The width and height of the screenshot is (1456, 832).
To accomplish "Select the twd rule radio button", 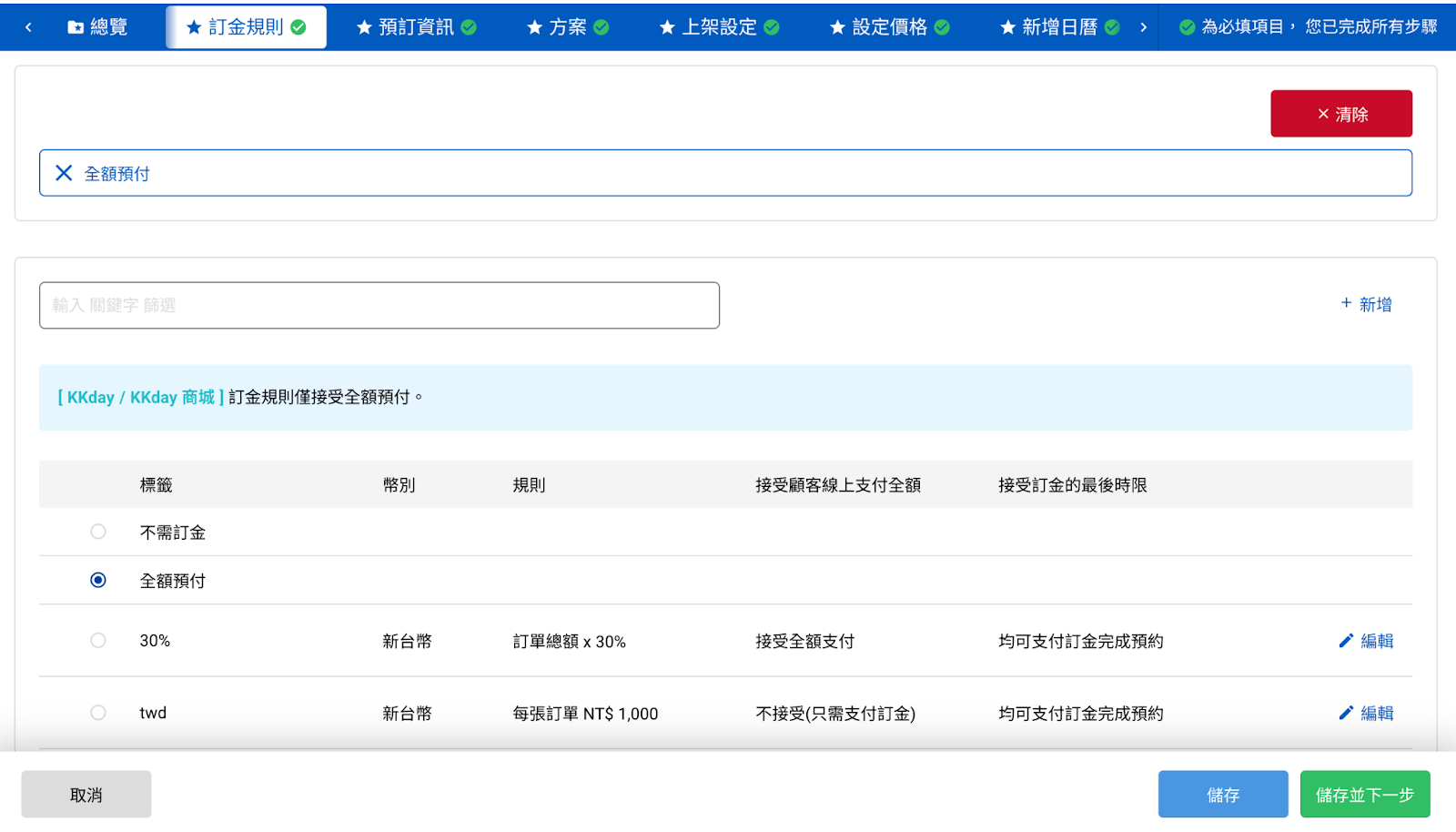I will [x=98, y=713].
